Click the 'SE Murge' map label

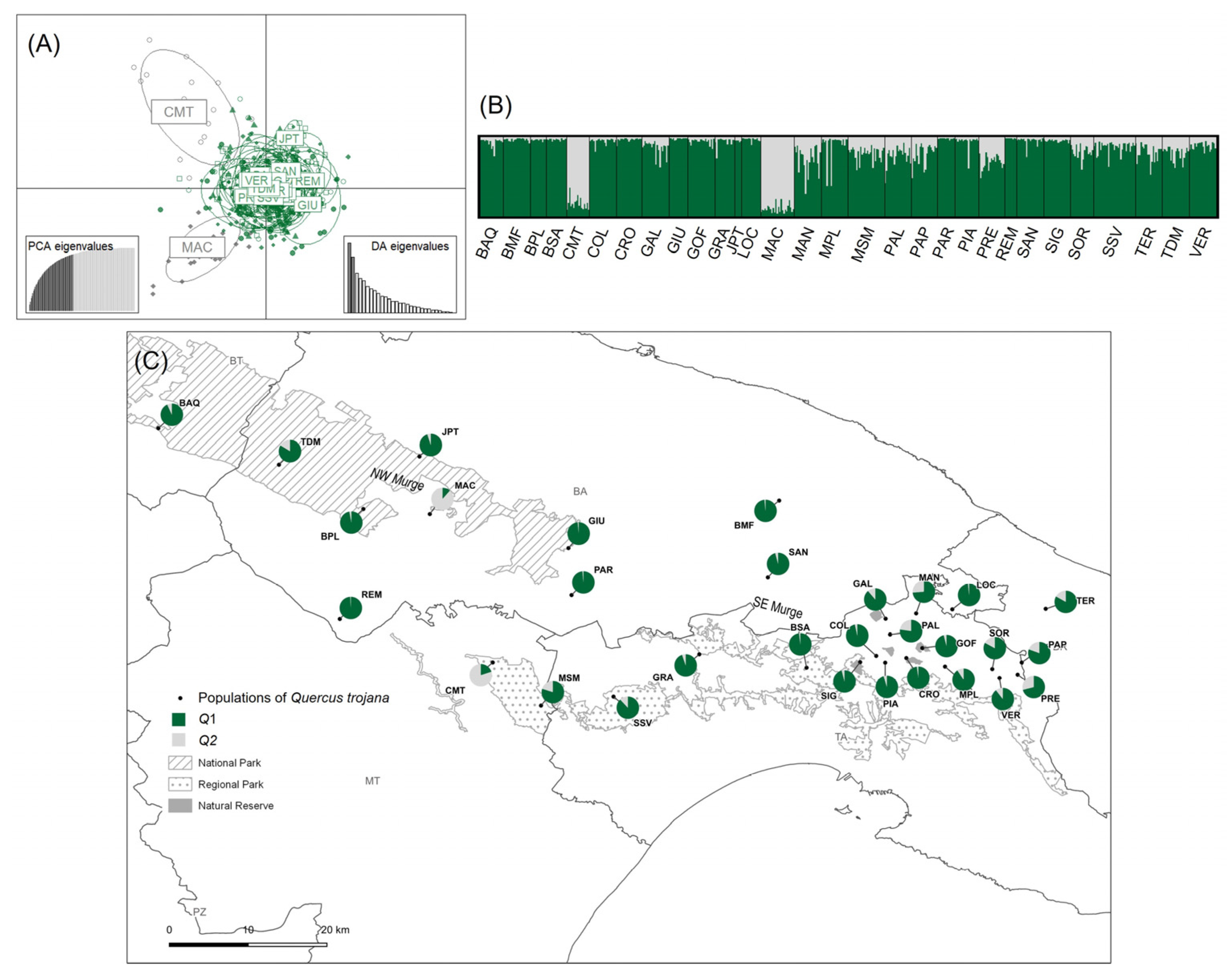[778, 608]
